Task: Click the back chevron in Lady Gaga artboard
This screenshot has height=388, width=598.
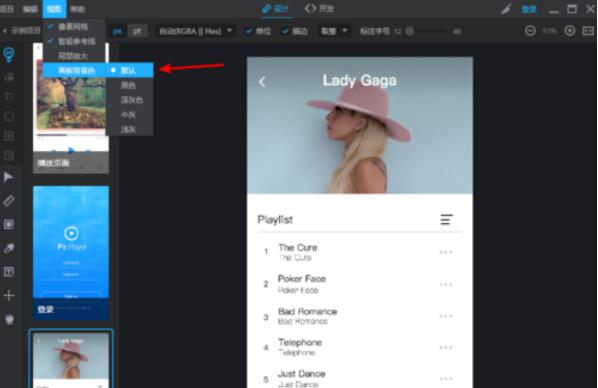Action: (x=262, y=81)
